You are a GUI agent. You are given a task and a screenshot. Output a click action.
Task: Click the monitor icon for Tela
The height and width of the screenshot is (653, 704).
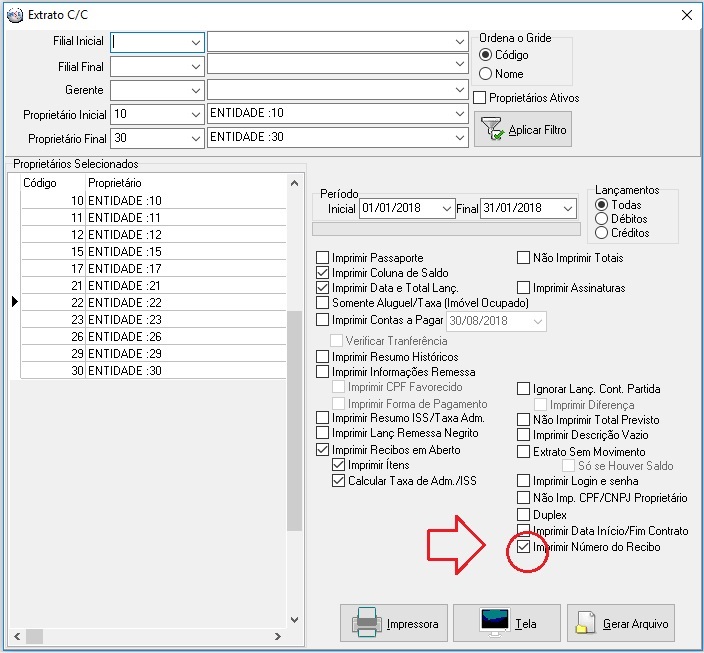(494, 623)
